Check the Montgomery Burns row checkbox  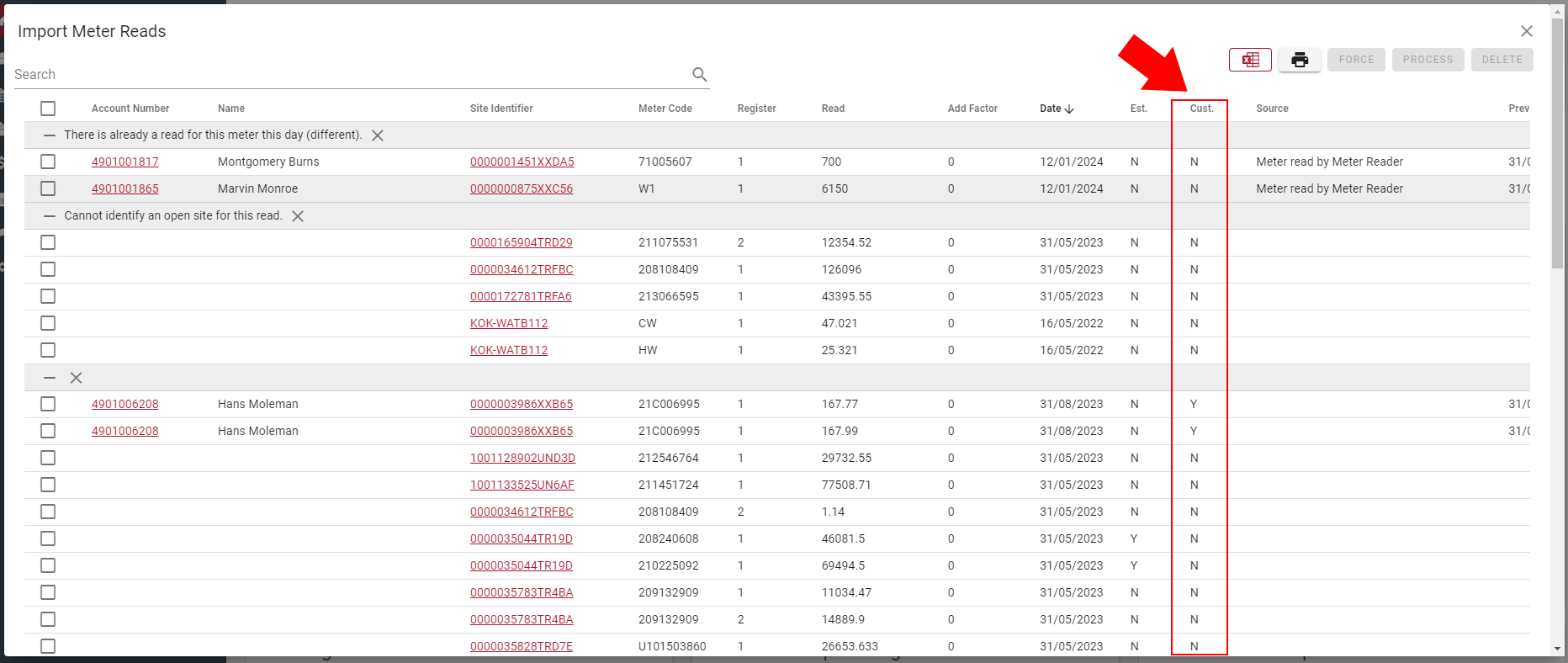point(48,162)
